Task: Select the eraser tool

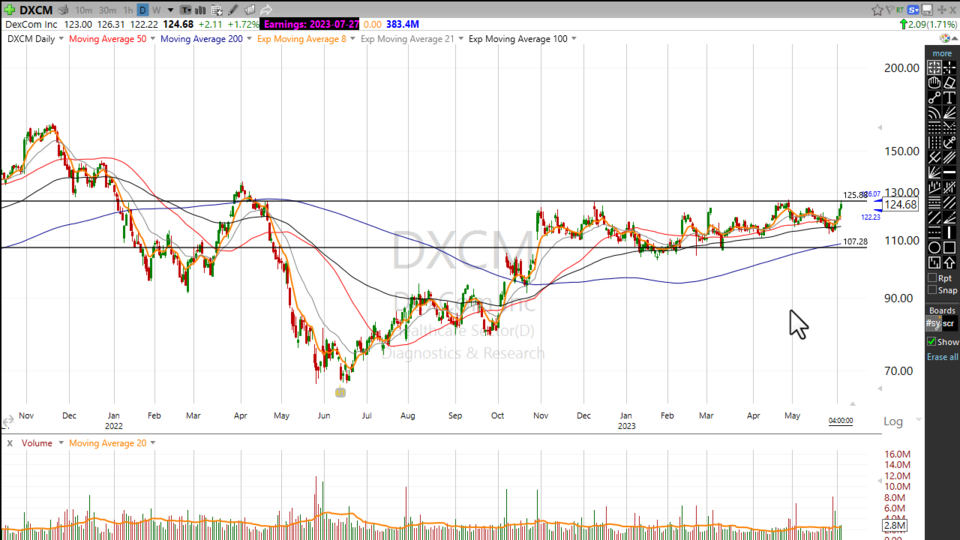Action: tap(949, 83)
